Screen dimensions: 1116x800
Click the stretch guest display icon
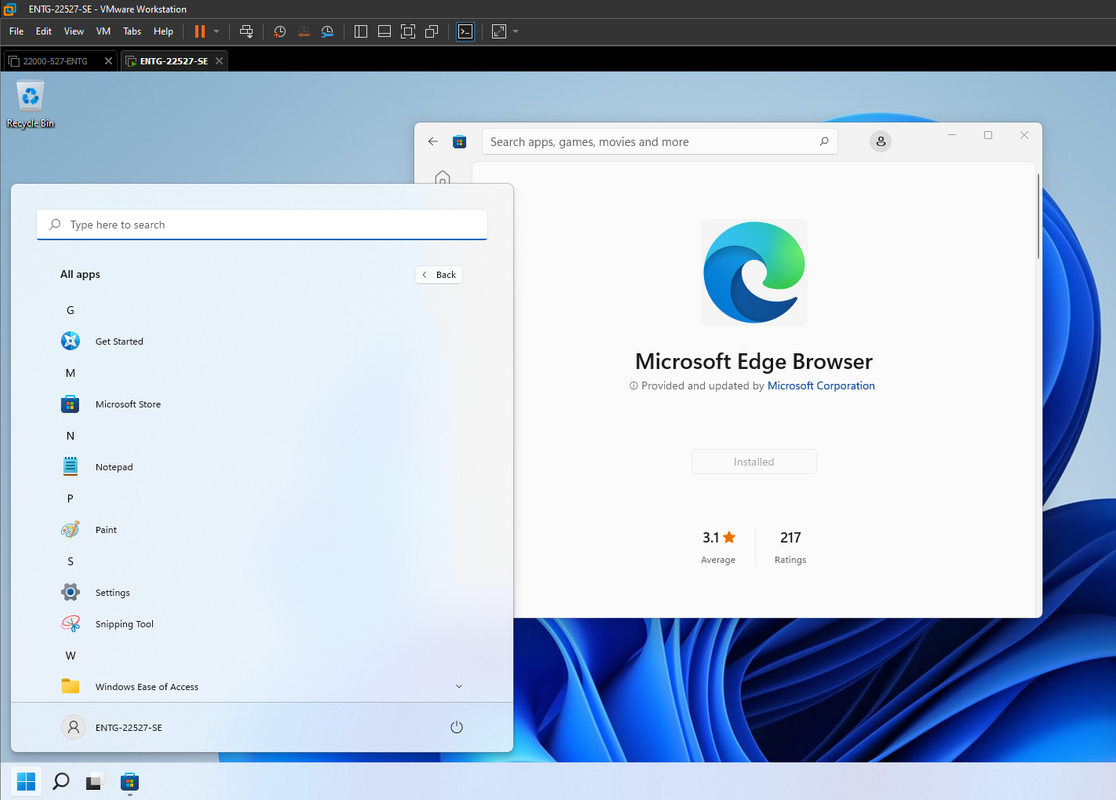pos(499,31)
